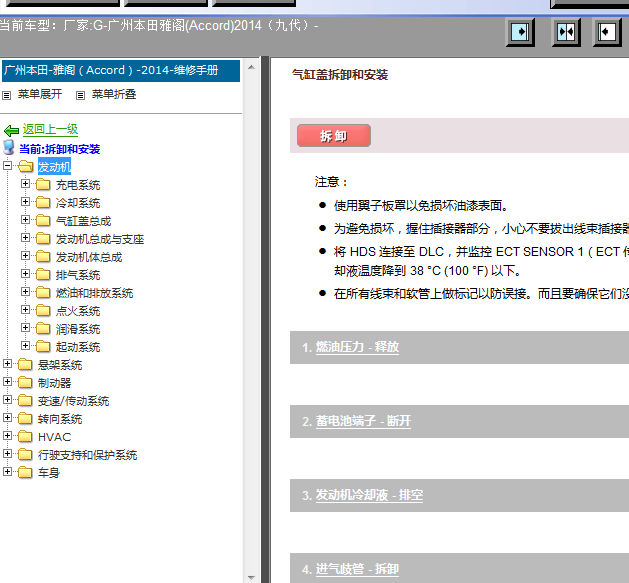Click 菜单折叠 to collapse all menus
Viewport: 629px width, 583px height.
point(114,94)
